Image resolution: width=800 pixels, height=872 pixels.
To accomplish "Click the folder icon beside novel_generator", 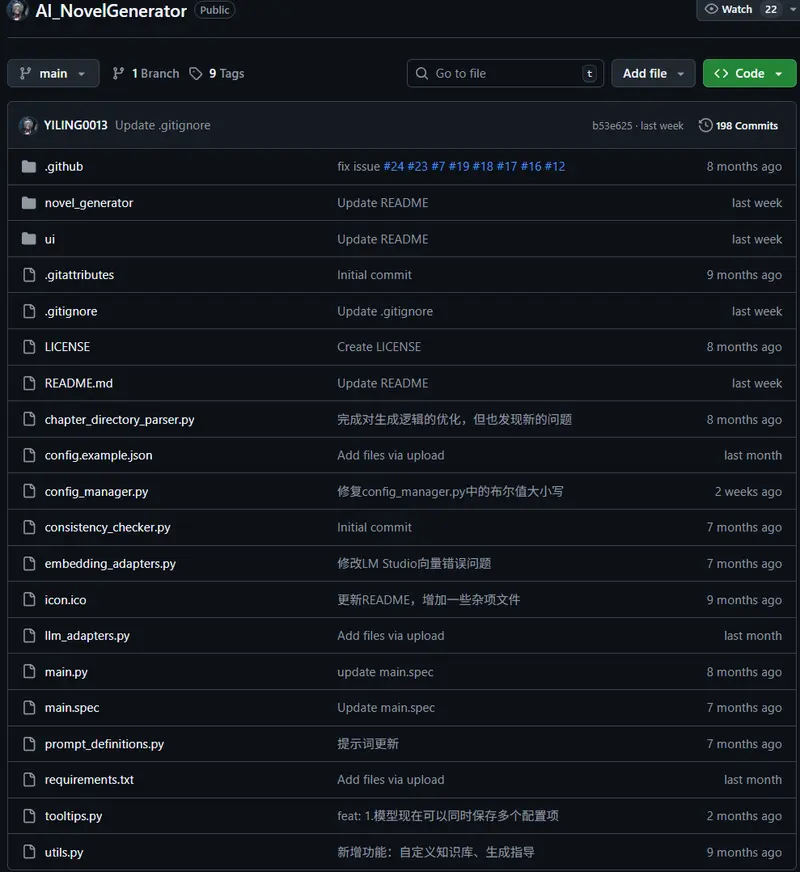I will coord(28,202).
